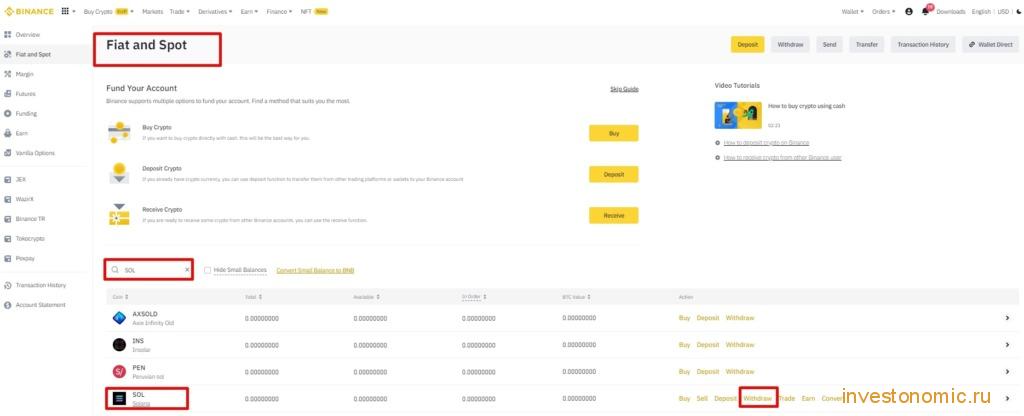Click the Transfer button
This screenshot has height=416, width=1024.
coord(867,44)
